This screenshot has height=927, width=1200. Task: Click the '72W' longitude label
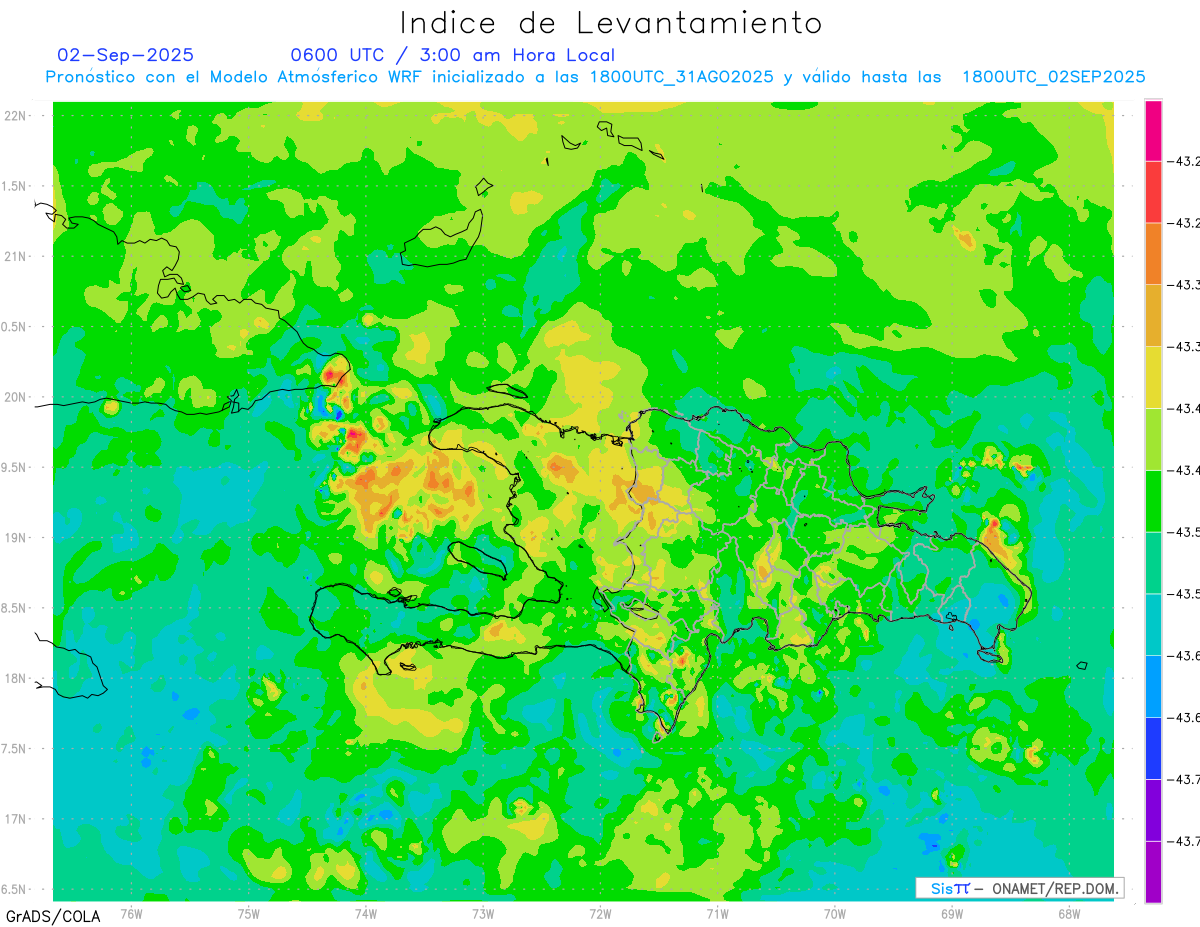(600, 913)
